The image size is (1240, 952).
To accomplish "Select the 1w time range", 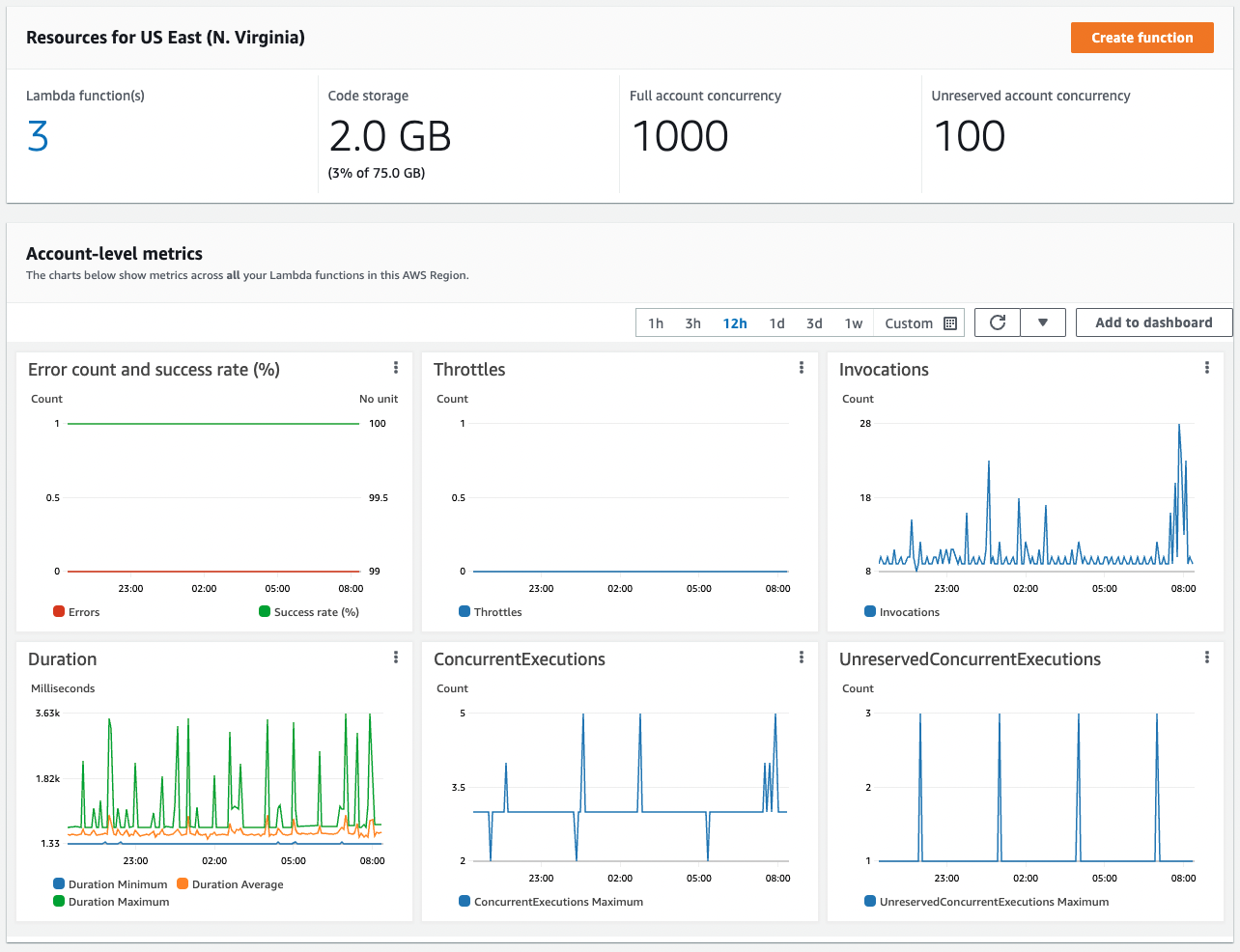I will tap(854, 323).
